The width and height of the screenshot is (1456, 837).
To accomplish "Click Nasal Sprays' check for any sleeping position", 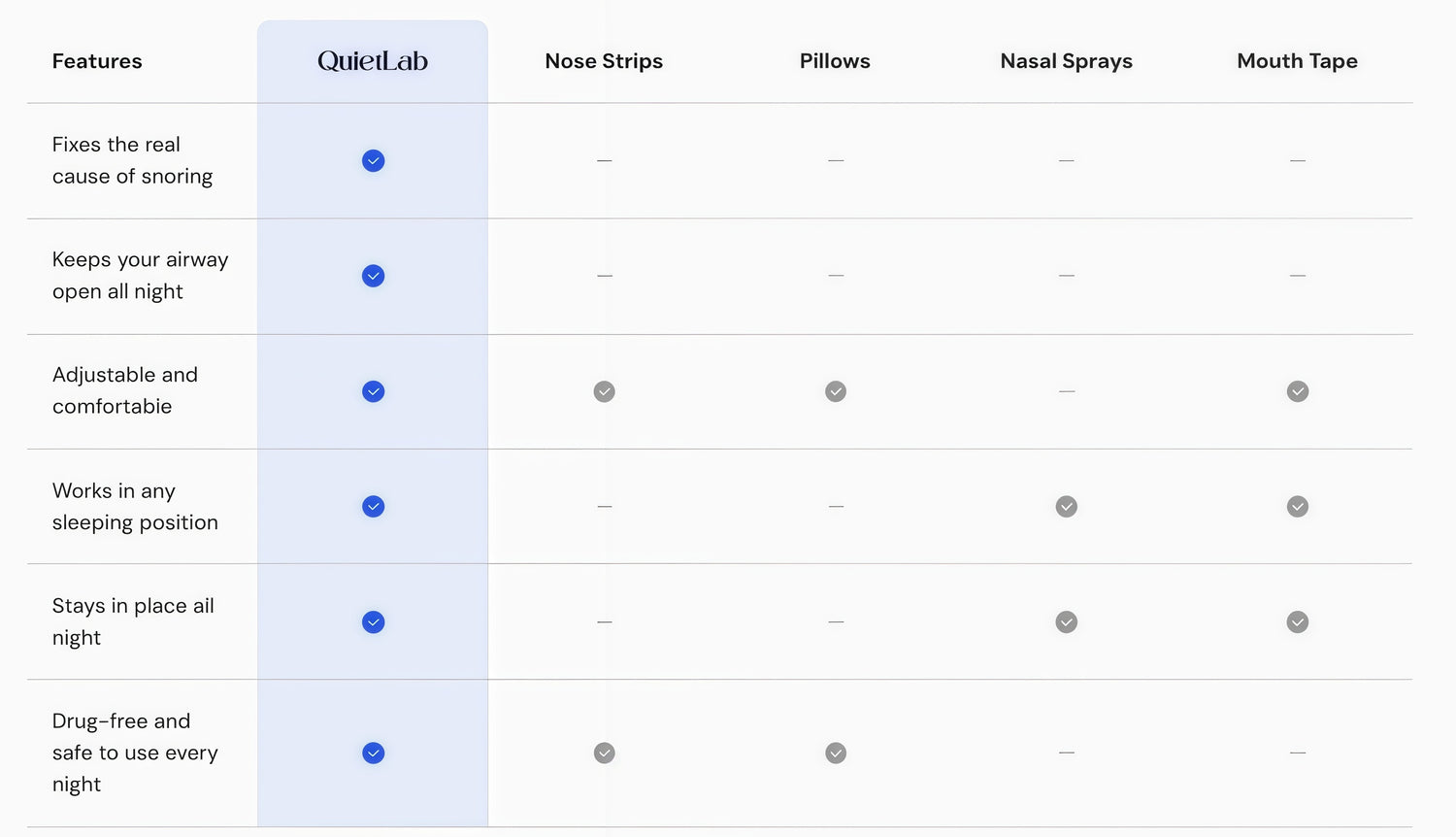I will click(1066, 507).
